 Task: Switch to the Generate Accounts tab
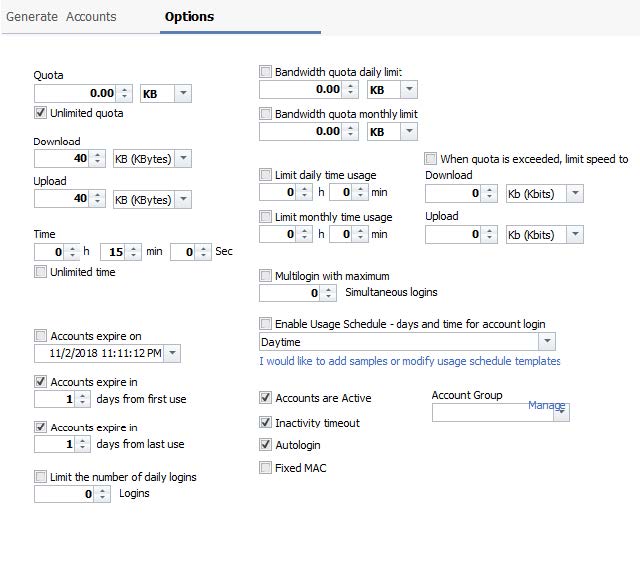pyautogui.click(x=61, y=17)
